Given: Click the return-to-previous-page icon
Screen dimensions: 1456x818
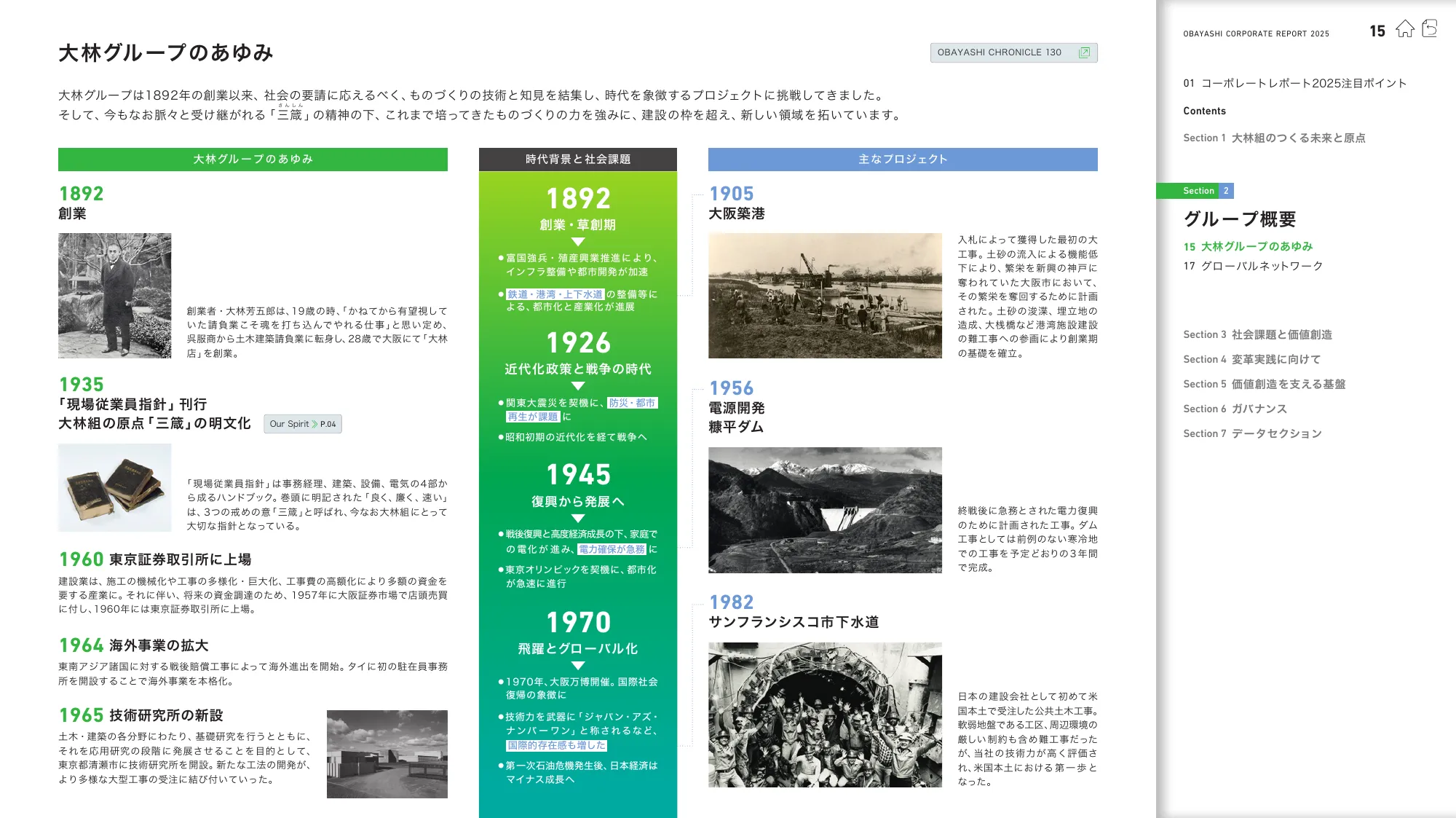Looking at the screenshot, I should point(1430,28).
